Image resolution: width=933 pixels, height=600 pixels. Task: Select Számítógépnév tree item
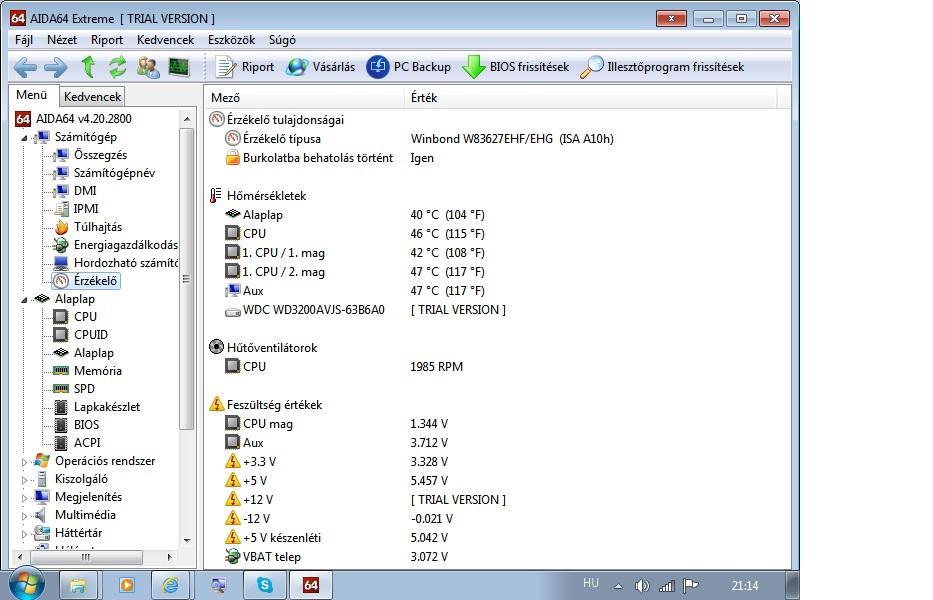point(104,173)
